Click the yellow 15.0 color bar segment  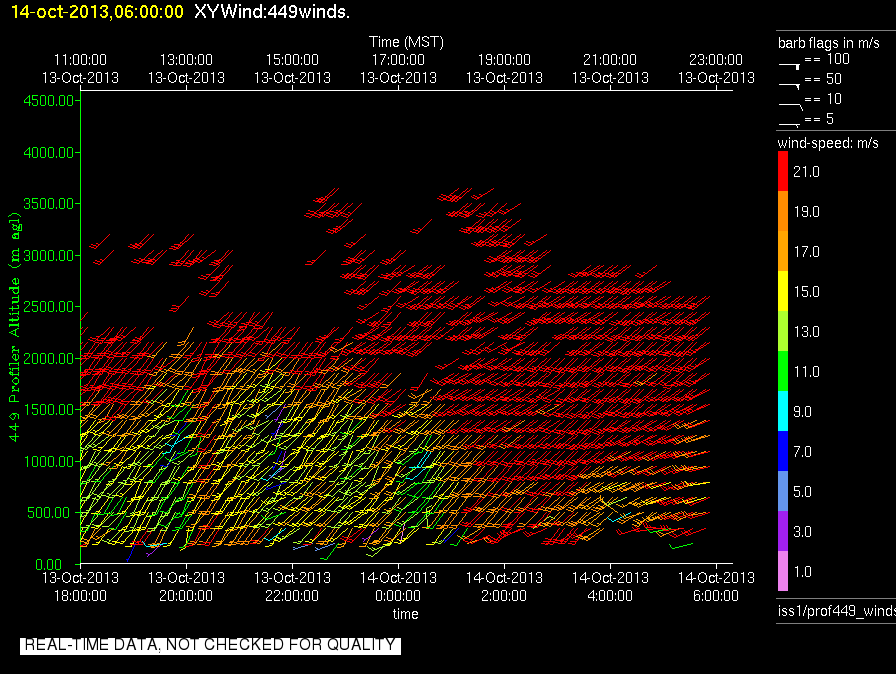(x=783, y=291)
